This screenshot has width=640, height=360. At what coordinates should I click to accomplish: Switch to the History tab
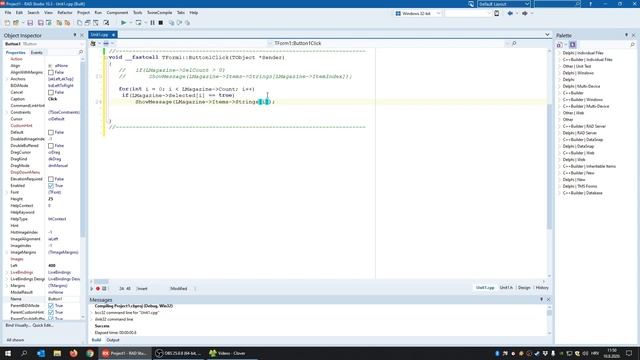click(x=542, y=288)
